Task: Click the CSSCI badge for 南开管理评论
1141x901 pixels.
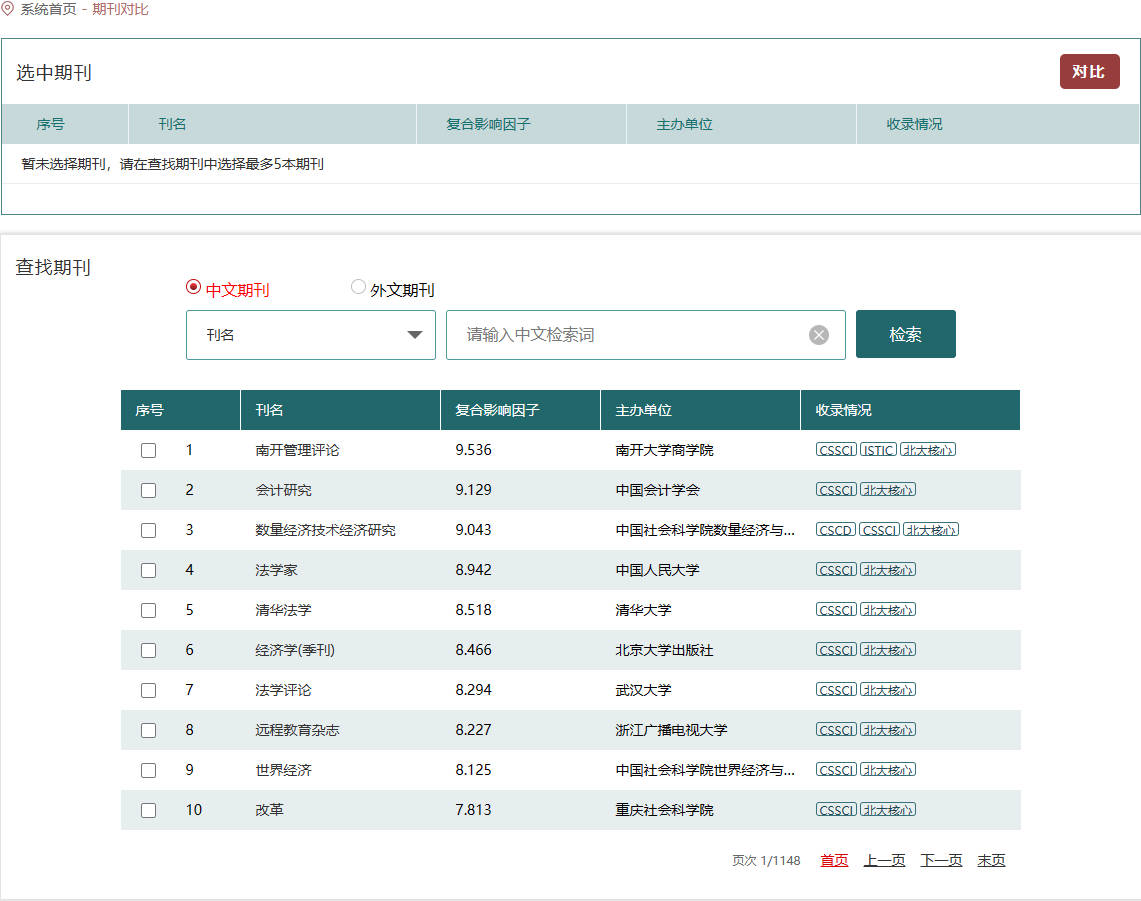Action: [836, 450]
